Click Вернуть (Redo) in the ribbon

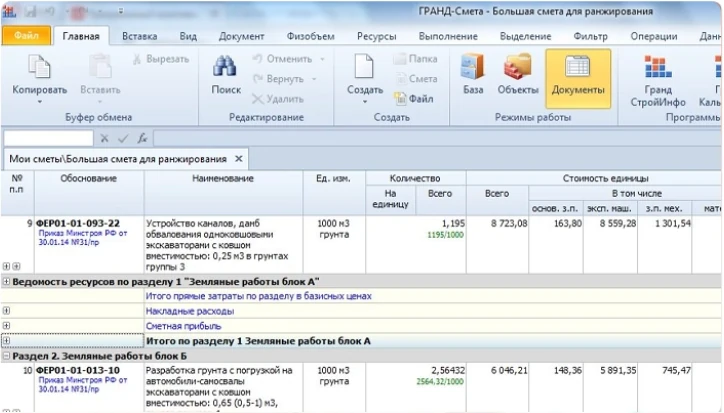click(x=278, y=79)
